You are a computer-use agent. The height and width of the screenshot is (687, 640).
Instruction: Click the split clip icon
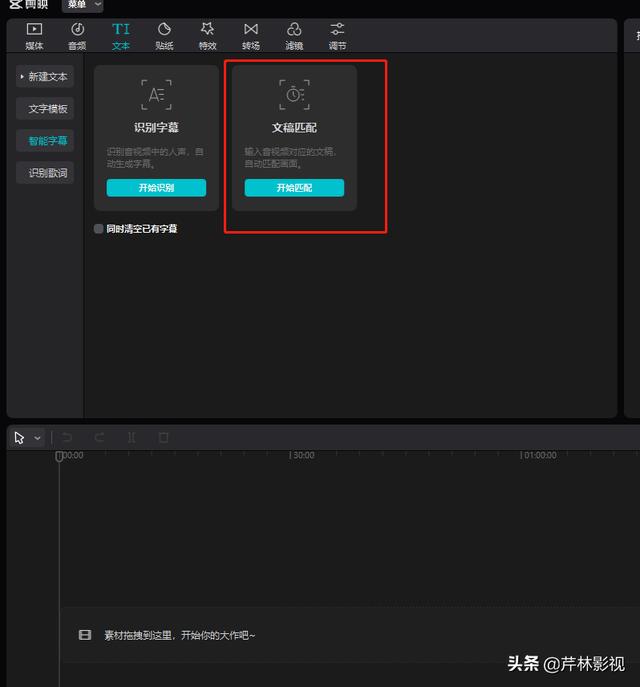pyautogui.click(x=131, y=437)
